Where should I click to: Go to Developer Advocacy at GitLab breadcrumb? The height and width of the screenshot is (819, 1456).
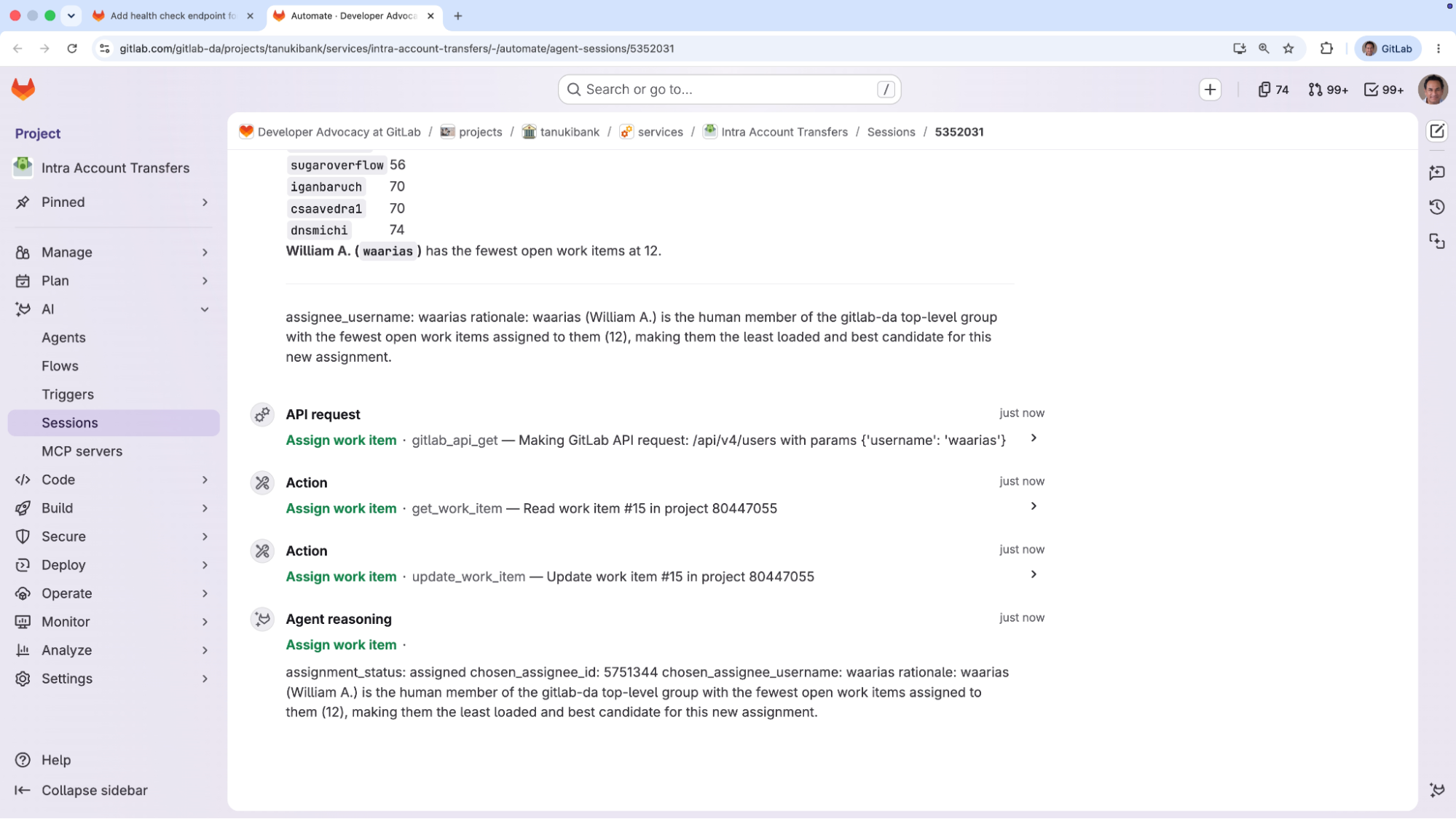point(339,132)
